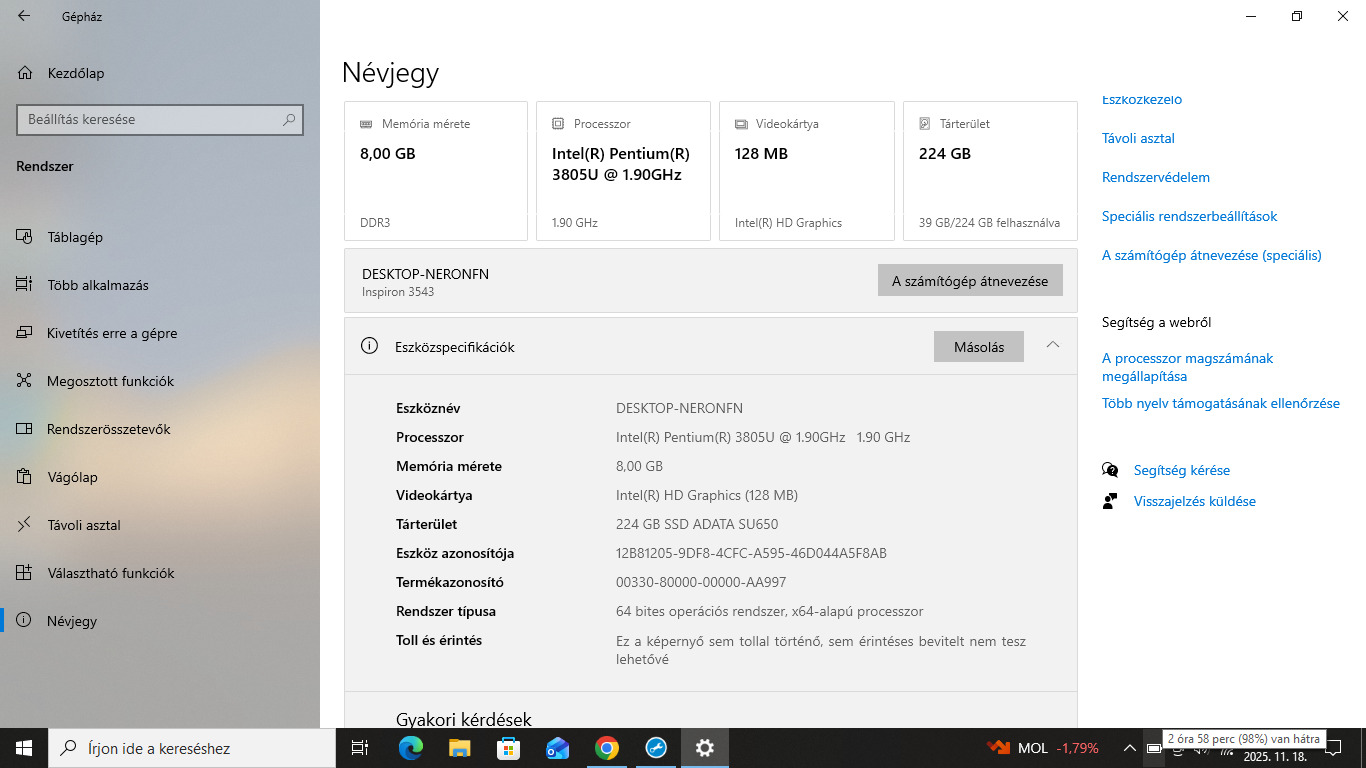Click the taskbar search box
The height and width of the screenshot is (768, 1366).
pos(192,748)
